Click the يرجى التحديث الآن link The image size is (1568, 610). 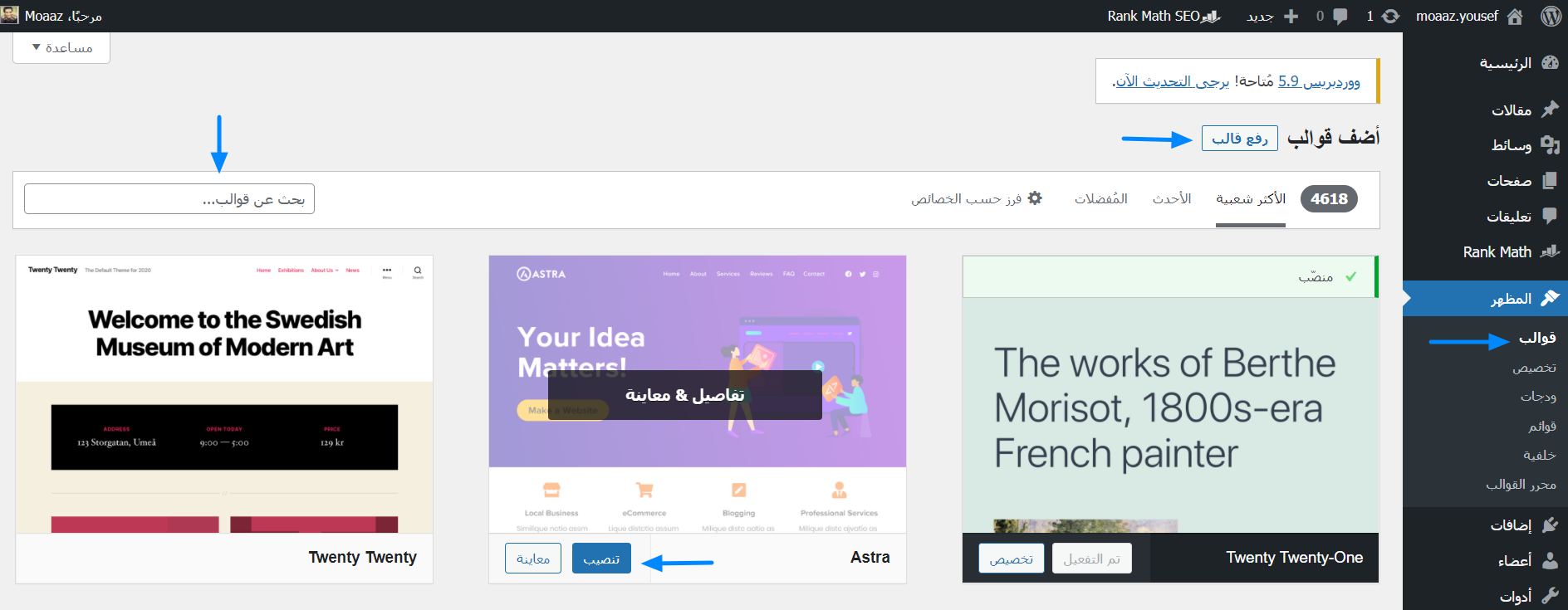coord(1173,81)
